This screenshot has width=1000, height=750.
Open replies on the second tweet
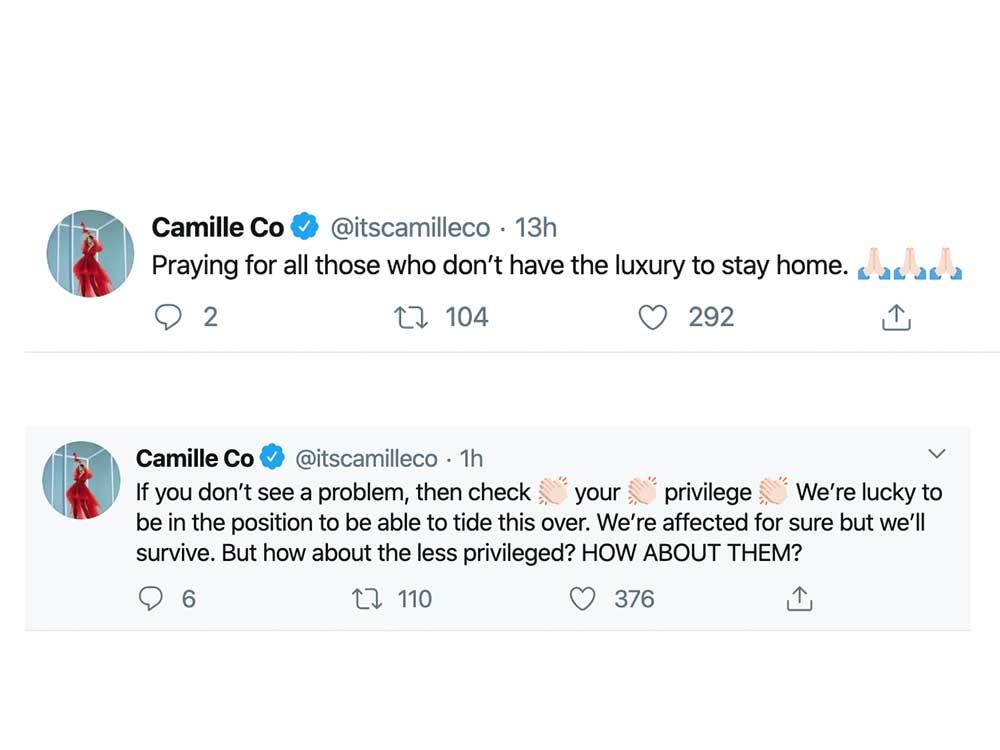(x=152, y=598)
